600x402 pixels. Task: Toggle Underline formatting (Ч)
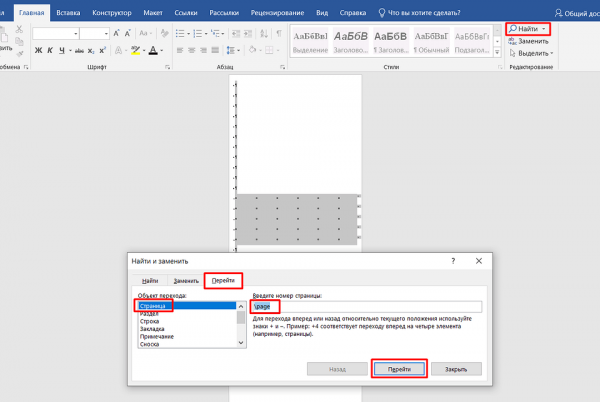[x=62, y=50]
